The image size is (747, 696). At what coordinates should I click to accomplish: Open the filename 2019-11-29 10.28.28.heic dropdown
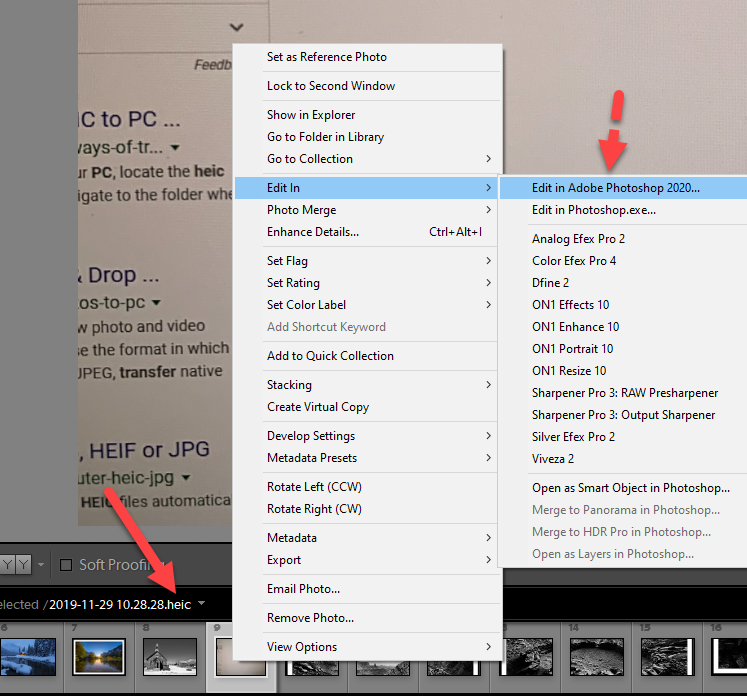(202, 603)
